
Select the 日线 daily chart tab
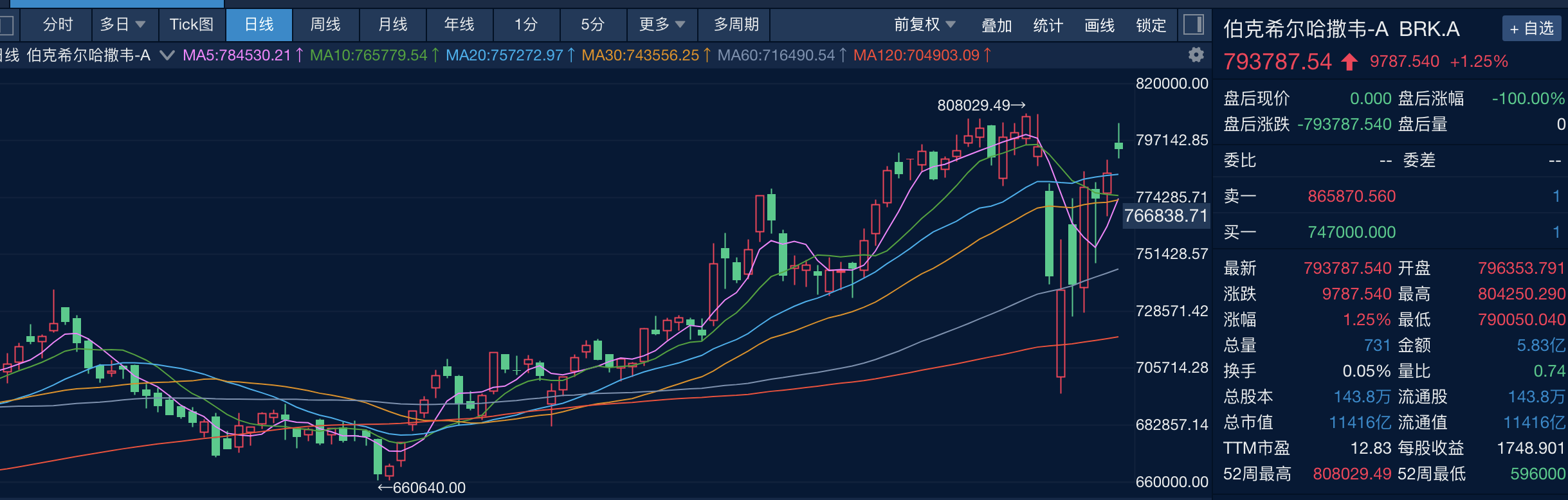pyautogui.click(x=259, y=25)
